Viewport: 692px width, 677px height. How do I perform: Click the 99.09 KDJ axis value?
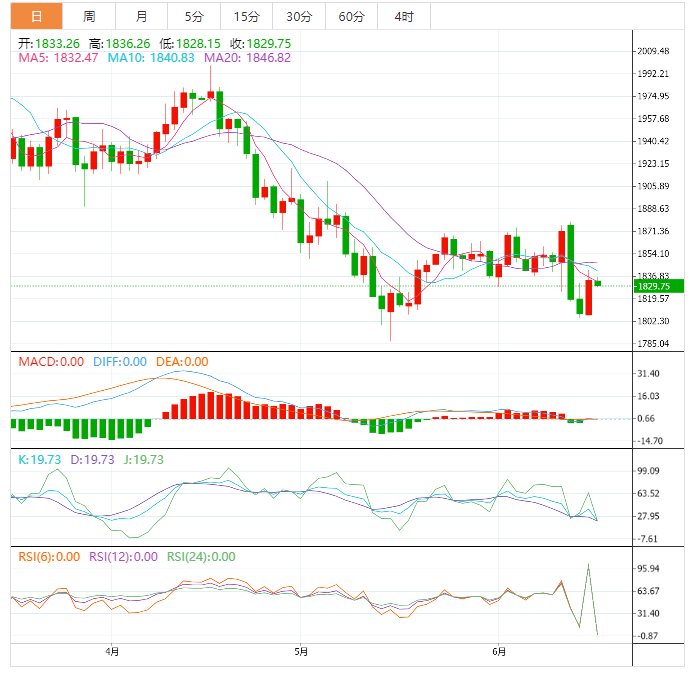coord(648,471)
